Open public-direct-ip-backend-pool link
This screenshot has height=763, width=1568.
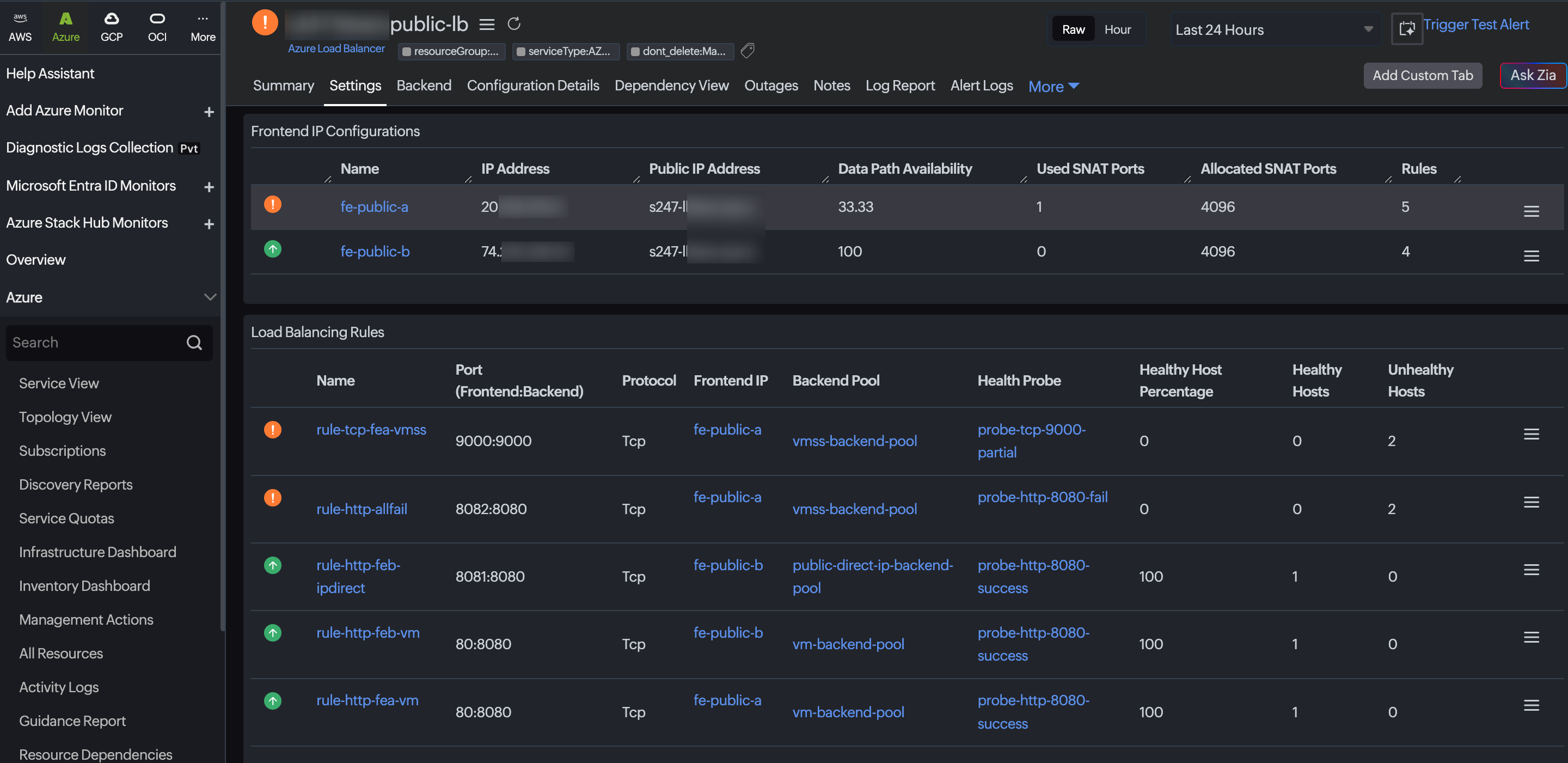[872, 576]
